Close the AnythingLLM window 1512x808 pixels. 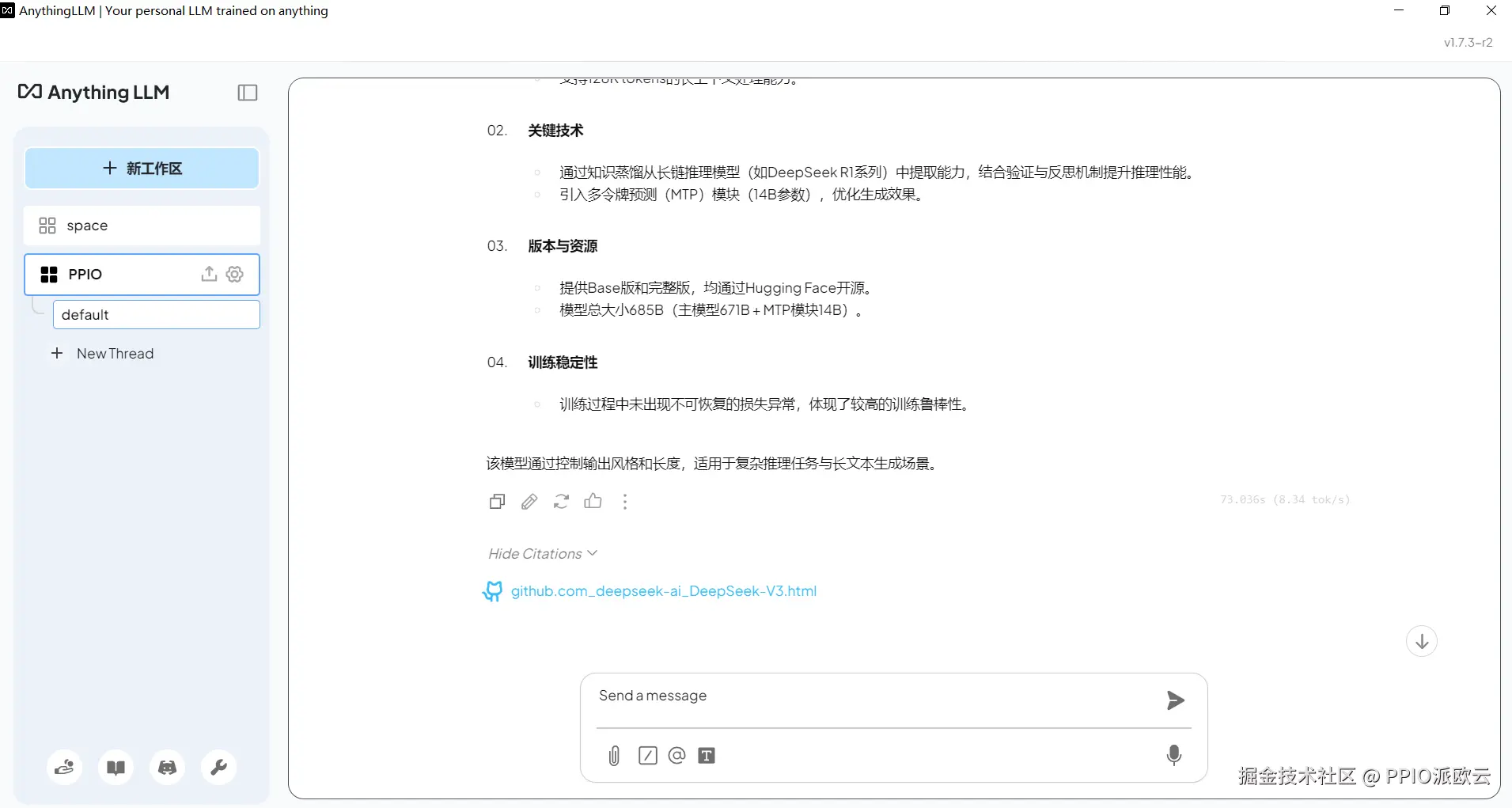click(1491, 10)
